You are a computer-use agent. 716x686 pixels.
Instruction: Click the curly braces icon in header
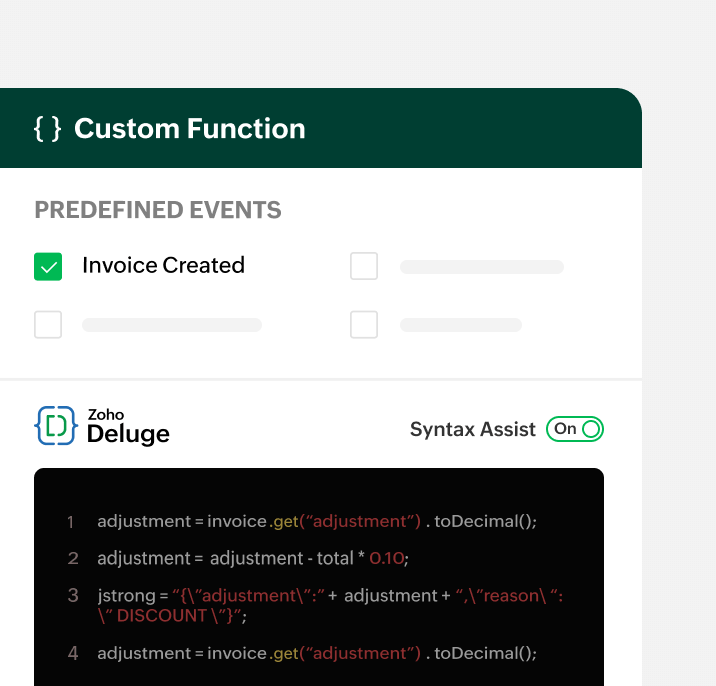pyautogui.click(x=47, y=129)
